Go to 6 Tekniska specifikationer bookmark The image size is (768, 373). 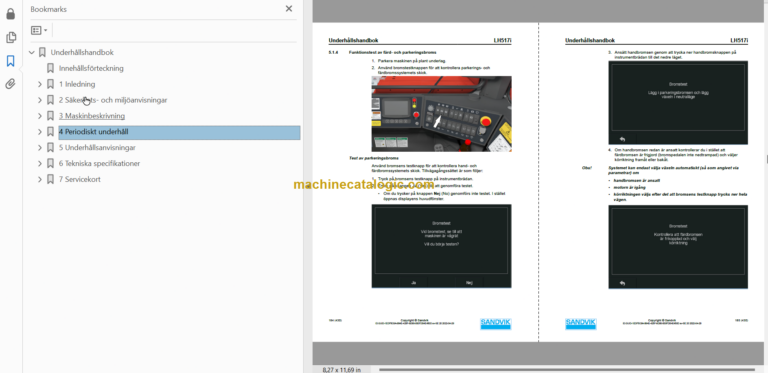(99, 163)
